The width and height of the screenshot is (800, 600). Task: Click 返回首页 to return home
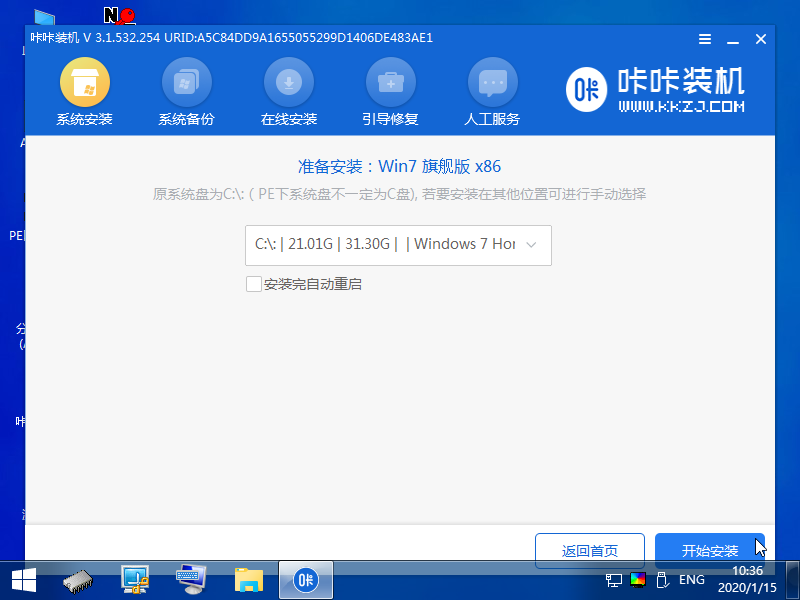coord(590,550)
